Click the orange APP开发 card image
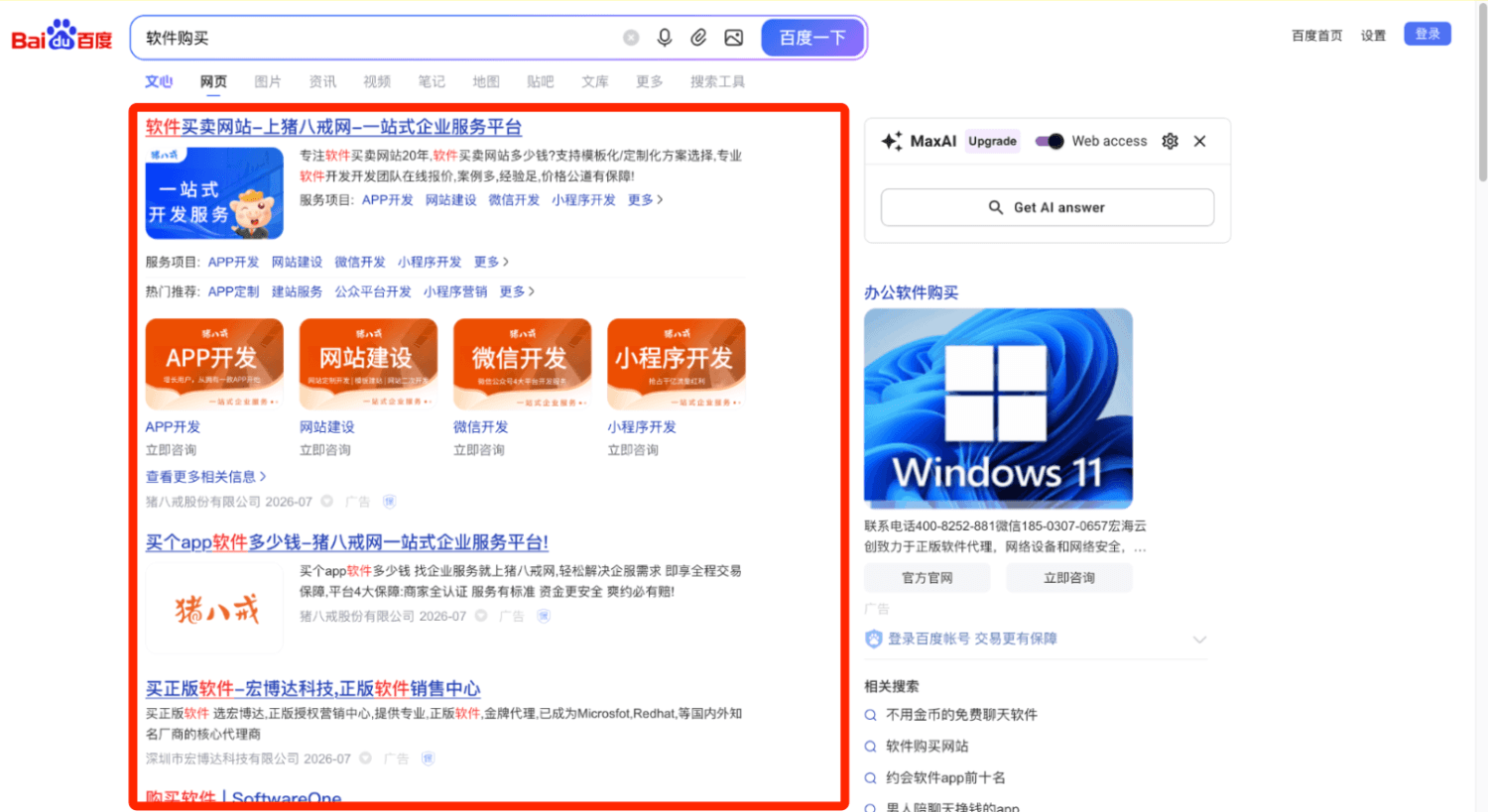The width and height of the screenshot is (1488, 812). click(x=214, y=364)
